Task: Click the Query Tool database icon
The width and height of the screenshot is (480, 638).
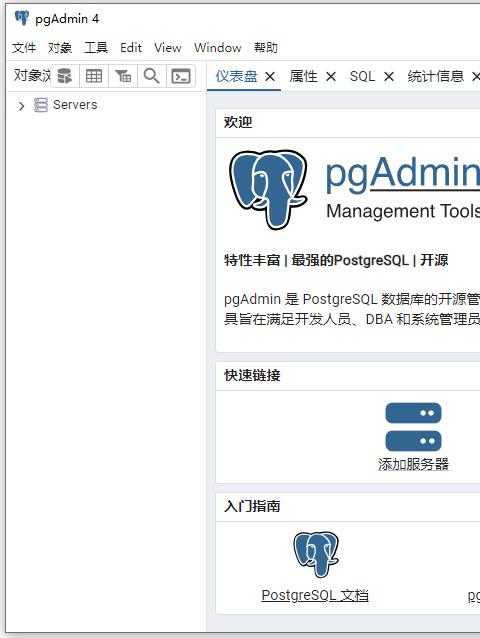Action: point(65,76)
